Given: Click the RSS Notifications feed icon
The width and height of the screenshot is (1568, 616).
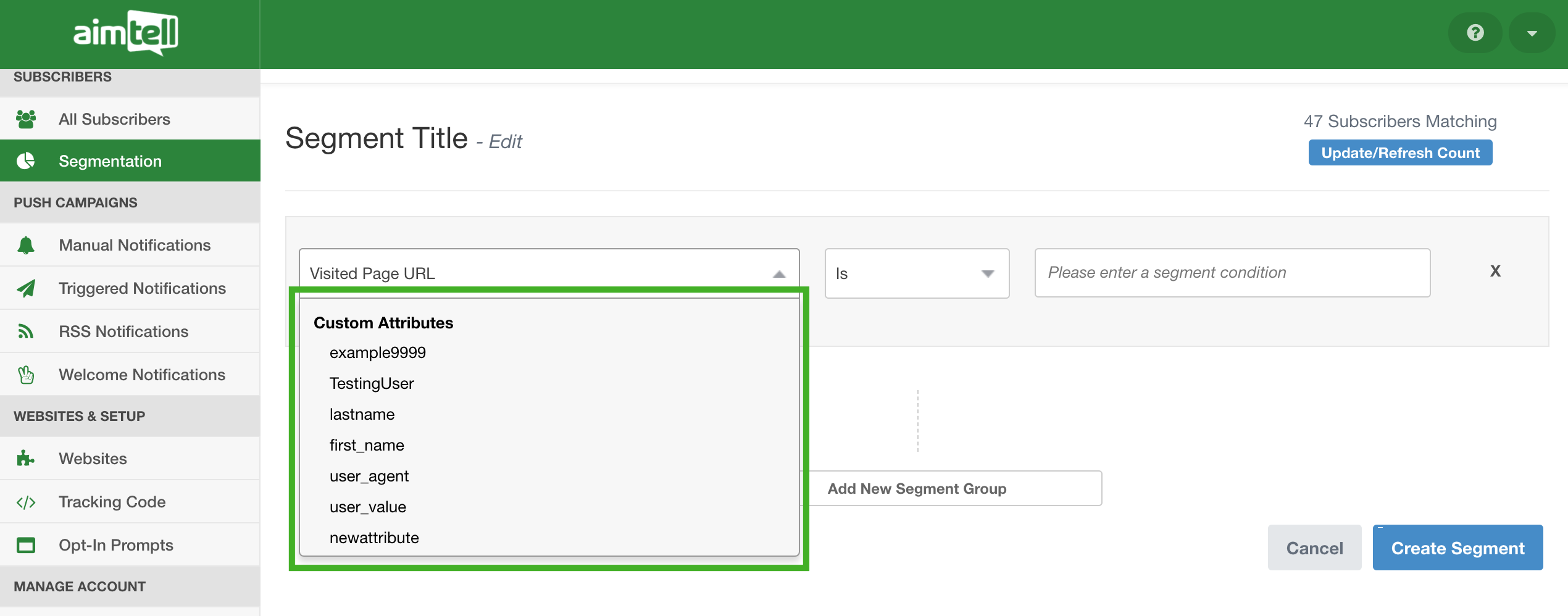Looking at the screenshot, I should 26,331.
